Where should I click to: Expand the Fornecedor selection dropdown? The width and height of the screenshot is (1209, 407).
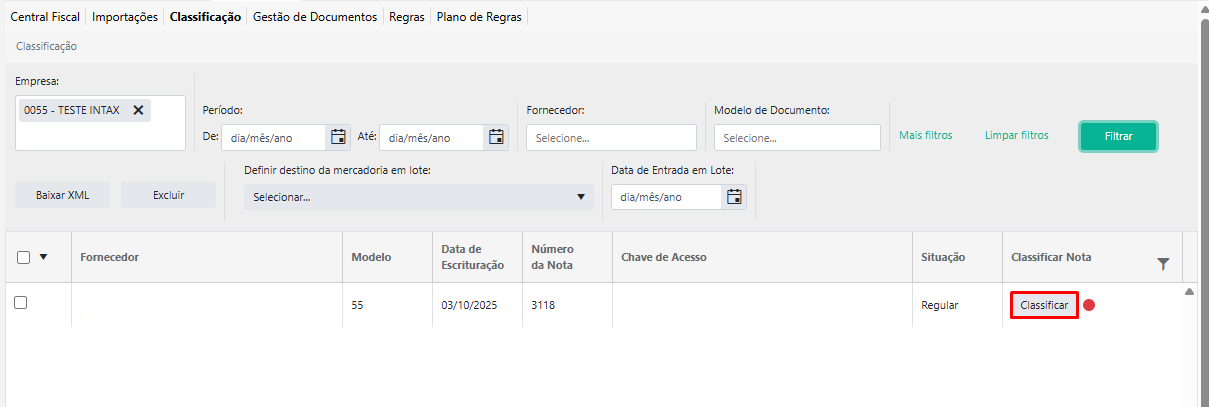coord(611,138)
